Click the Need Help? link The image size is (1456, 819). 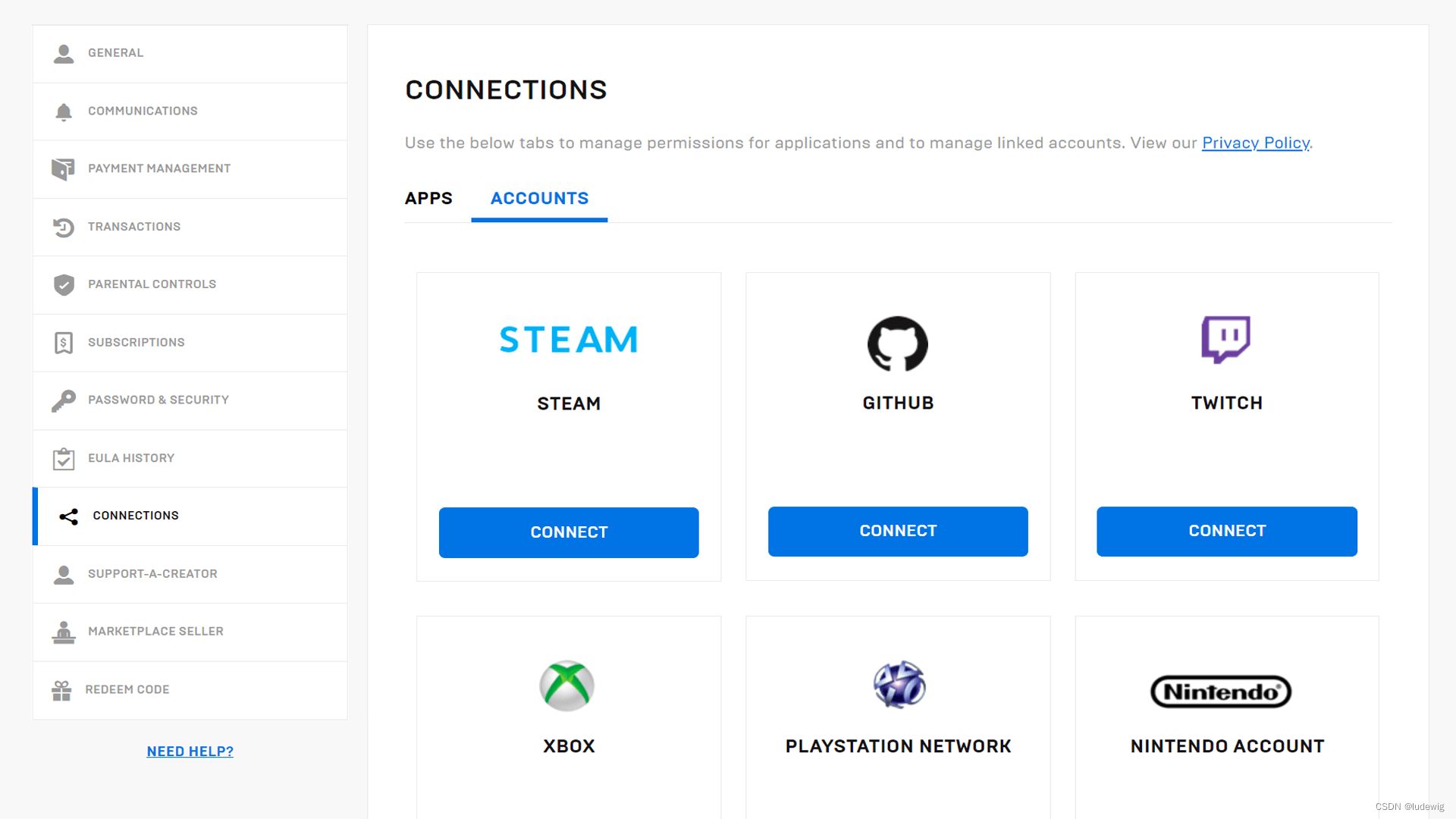coord(190,752)
